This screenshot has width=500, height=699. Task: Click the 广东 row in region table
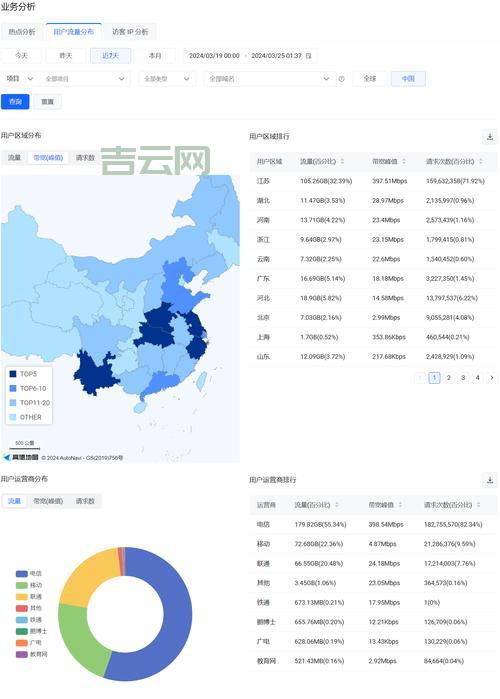(373, 279)
